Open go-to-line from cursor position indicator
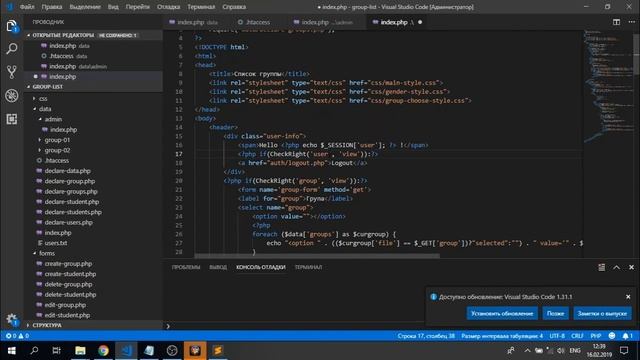 pos(426,336)
